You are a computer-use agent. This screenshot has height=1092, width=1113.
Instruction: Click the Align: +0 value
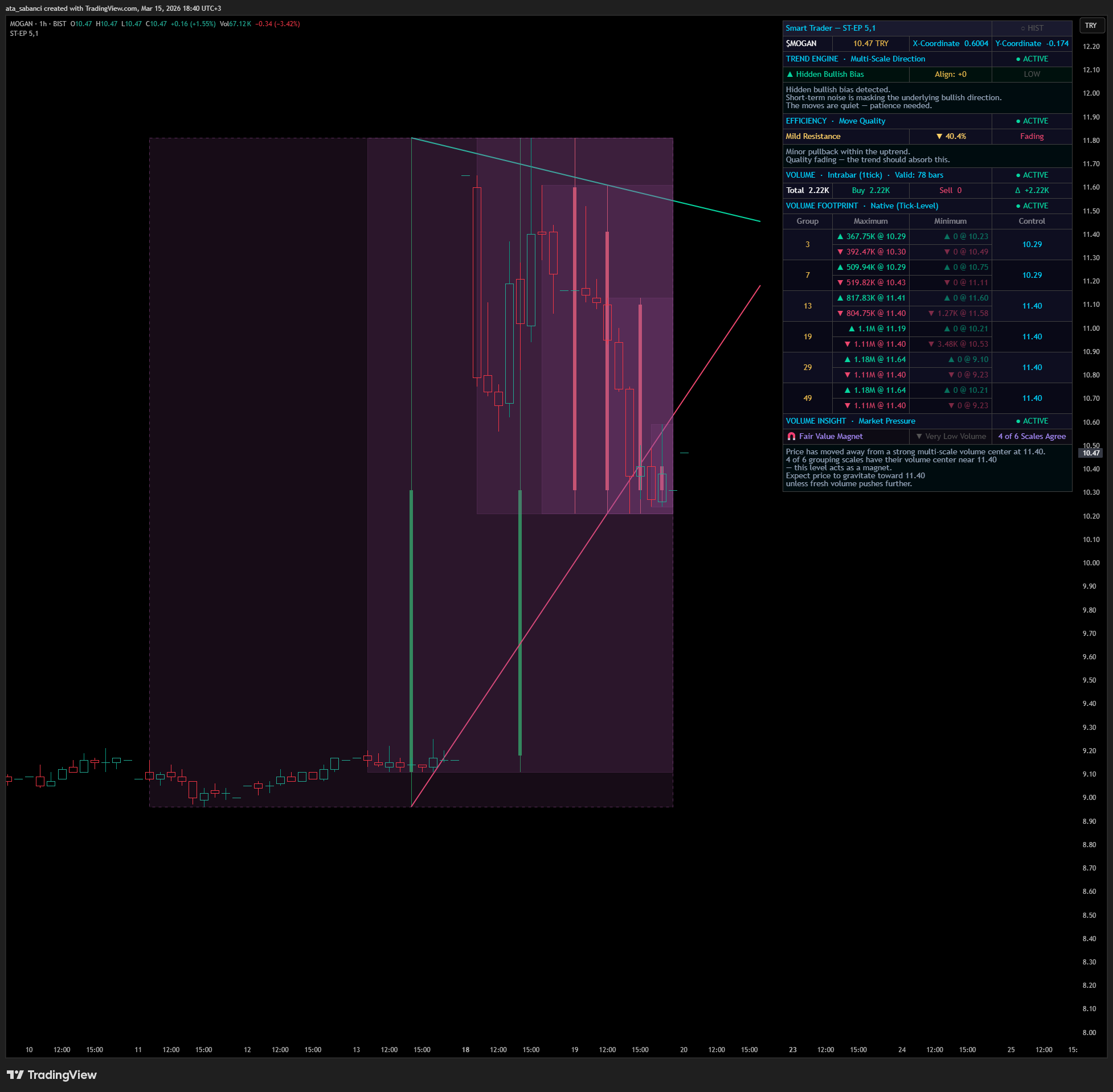click(x=950, y=75)
